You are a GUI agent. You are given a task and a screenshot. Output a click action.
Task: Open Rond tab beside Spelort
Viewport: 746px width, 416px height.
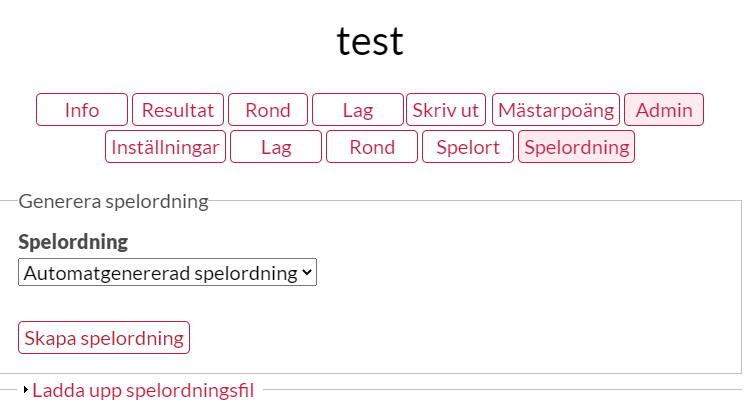372,147
